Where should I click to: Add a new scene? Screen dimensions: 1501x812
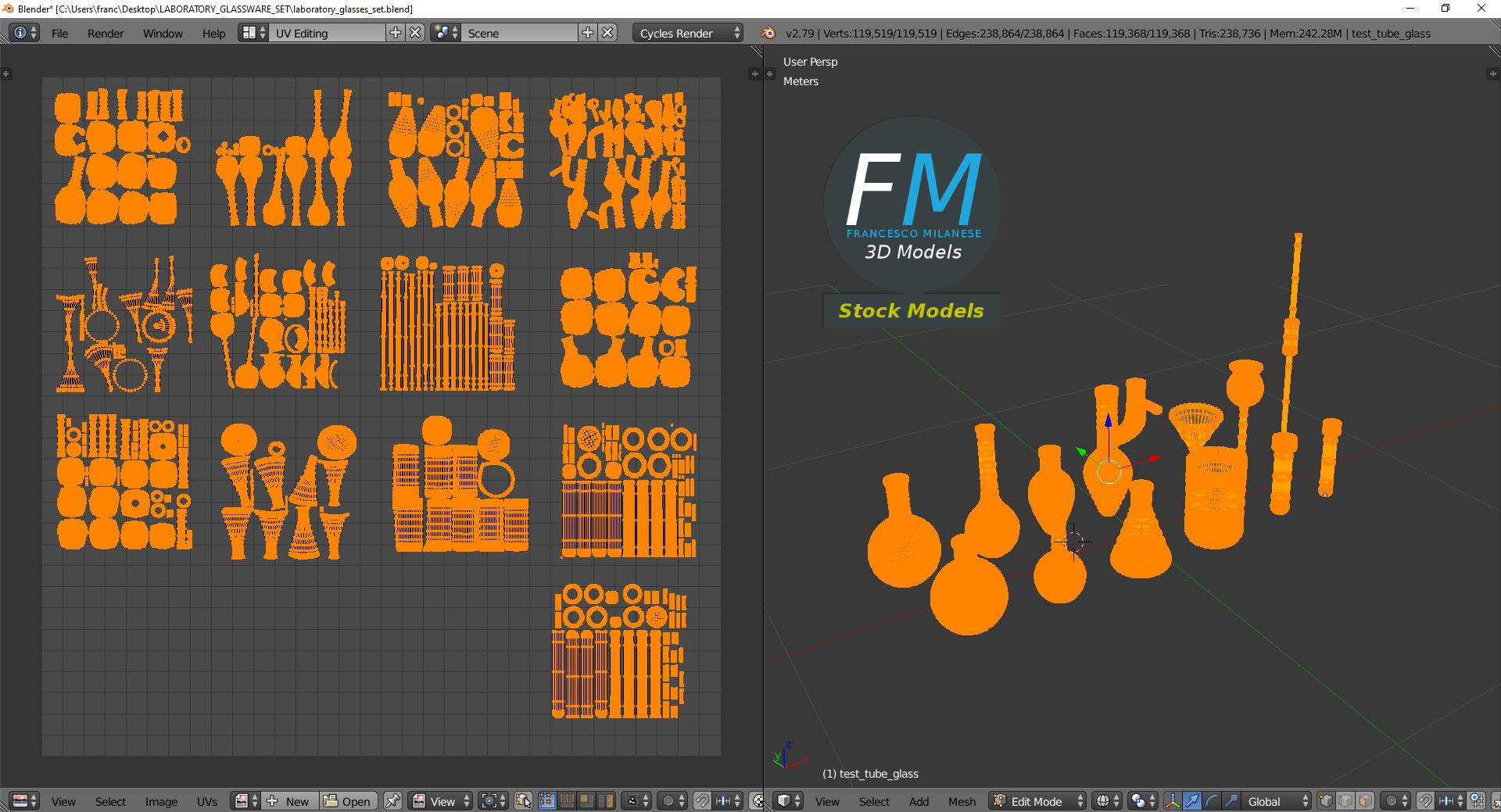point(588,33)
